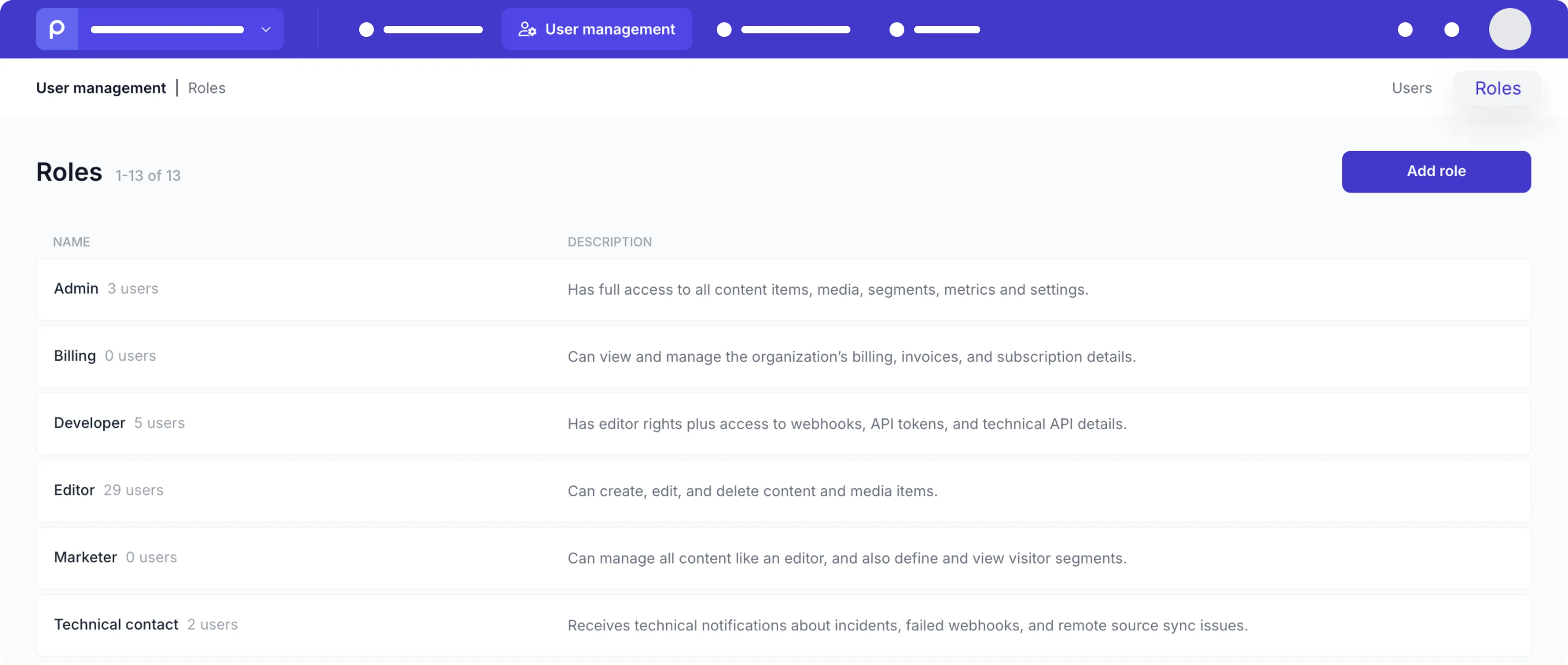Click User management breadcrumb link

[100, 88]
